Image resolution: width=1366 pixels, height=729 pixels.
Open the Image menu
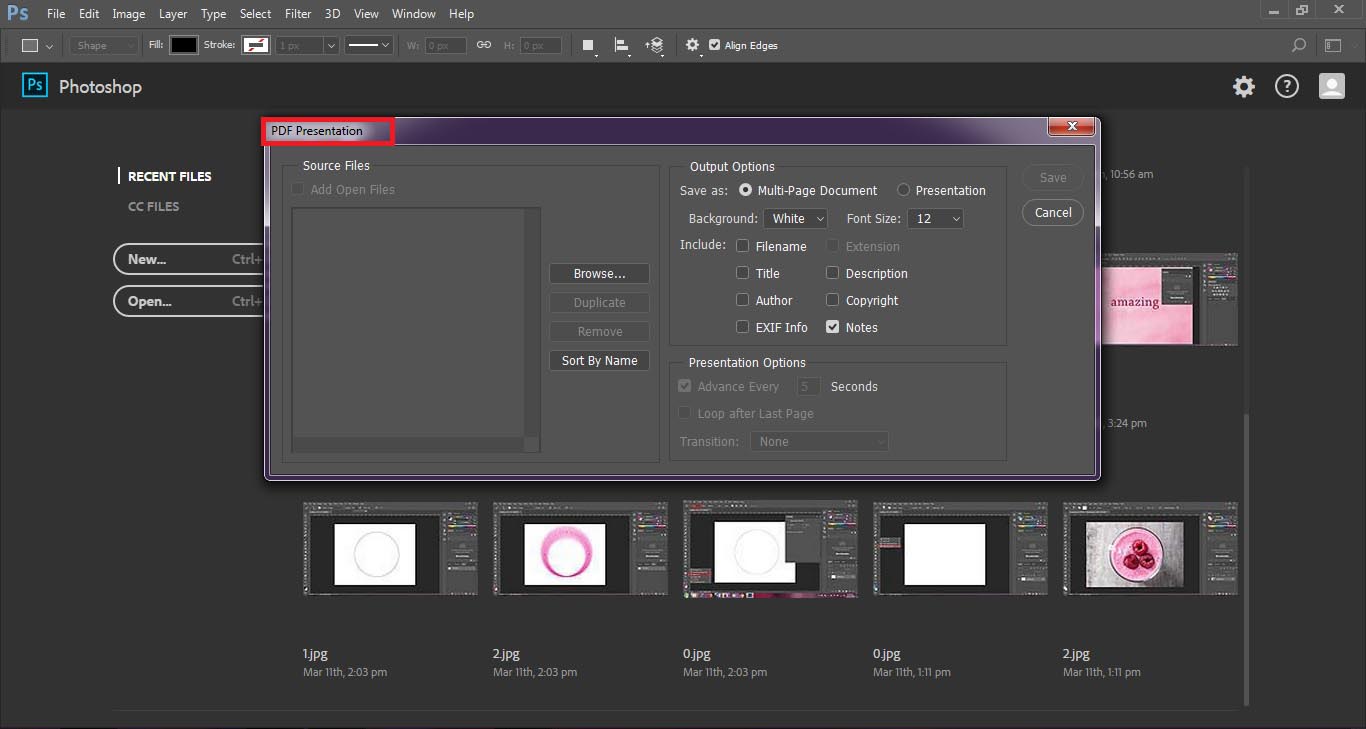[128, 14]
